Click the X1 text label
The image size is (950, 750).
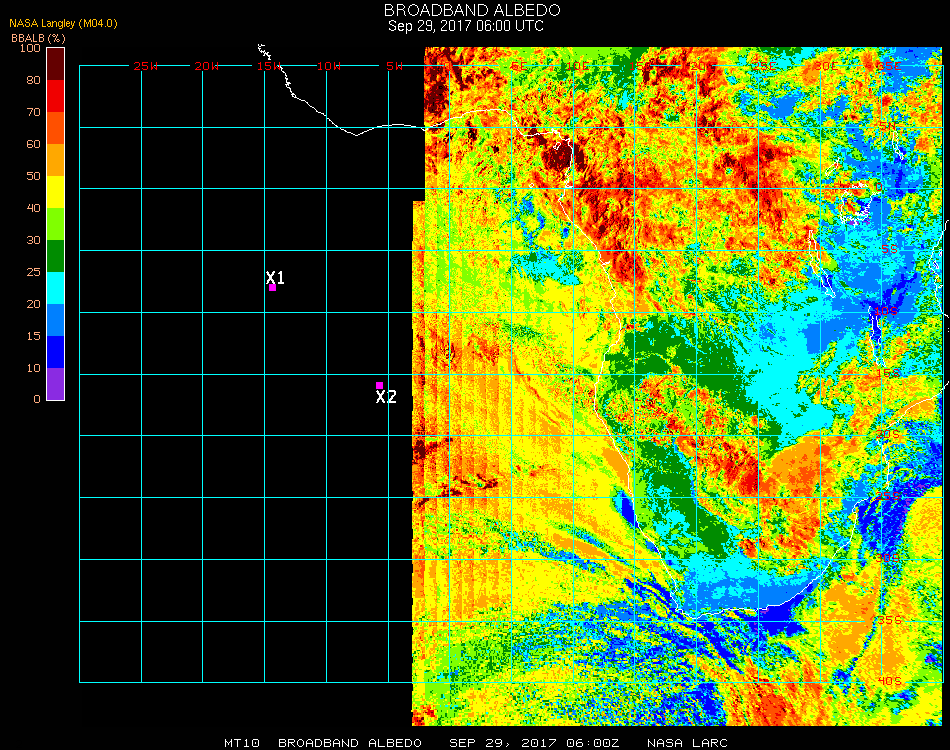(275, 277)
